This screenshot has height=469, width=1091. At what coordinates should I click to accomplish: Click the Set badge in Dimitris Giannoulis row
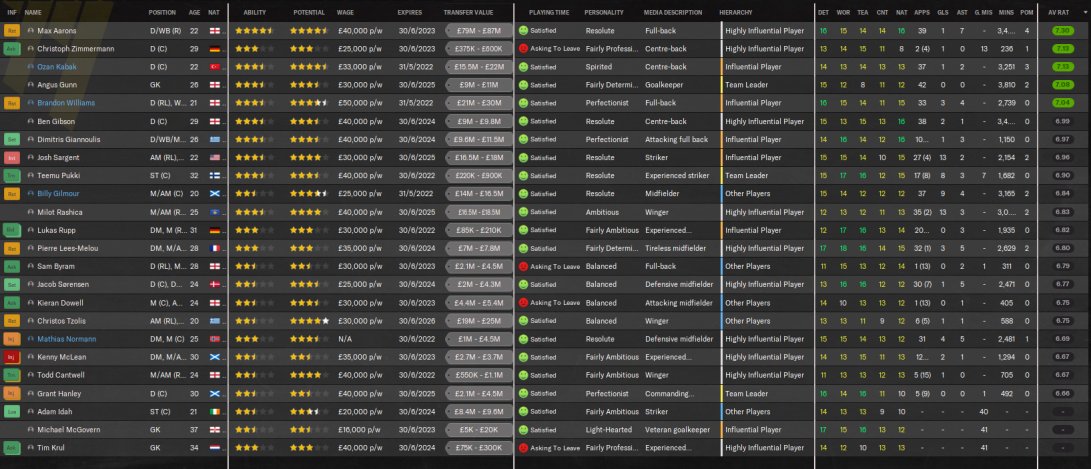12,139
